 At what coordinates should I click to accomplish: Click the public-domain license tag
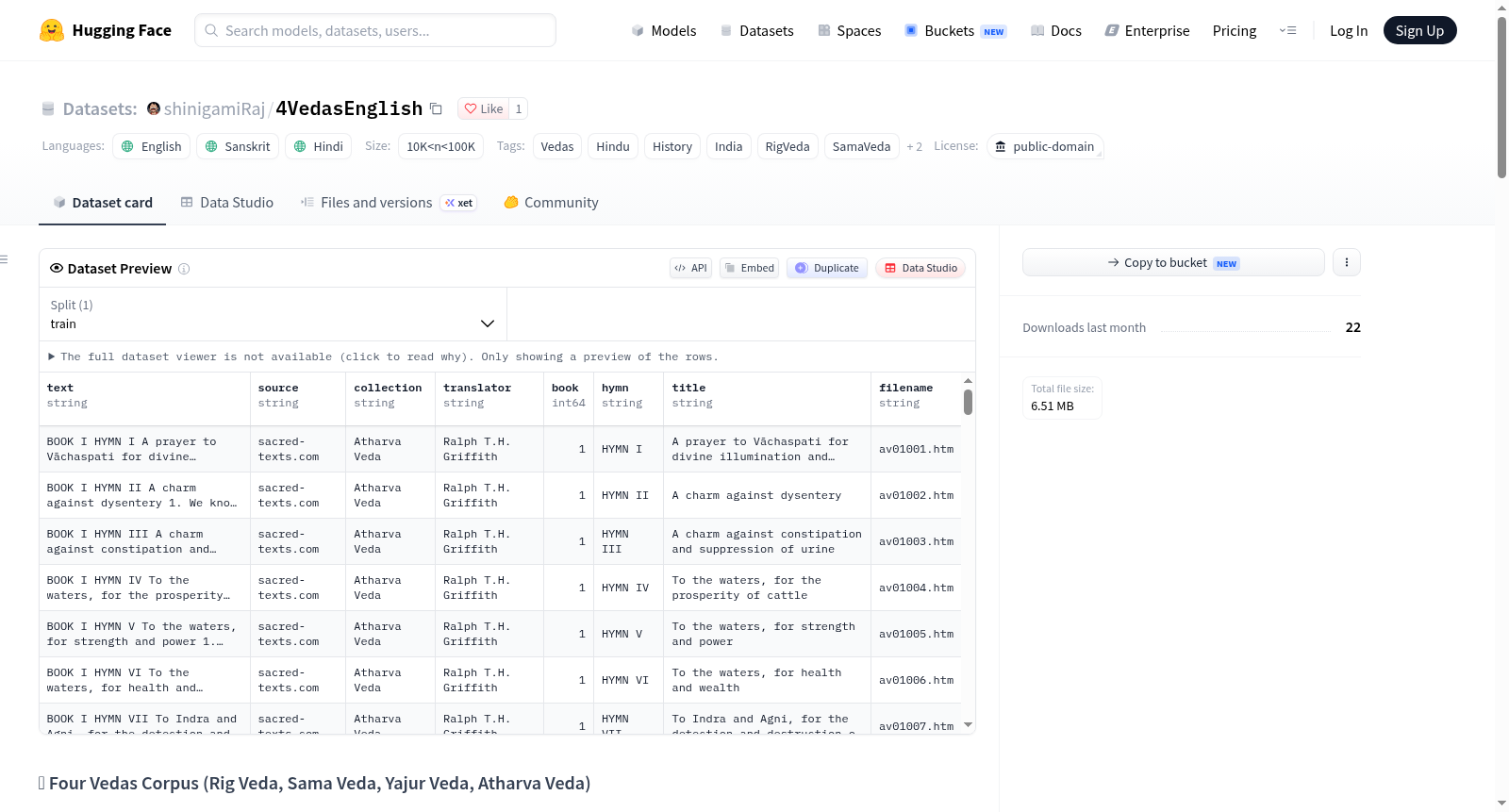pos(1045,146)
